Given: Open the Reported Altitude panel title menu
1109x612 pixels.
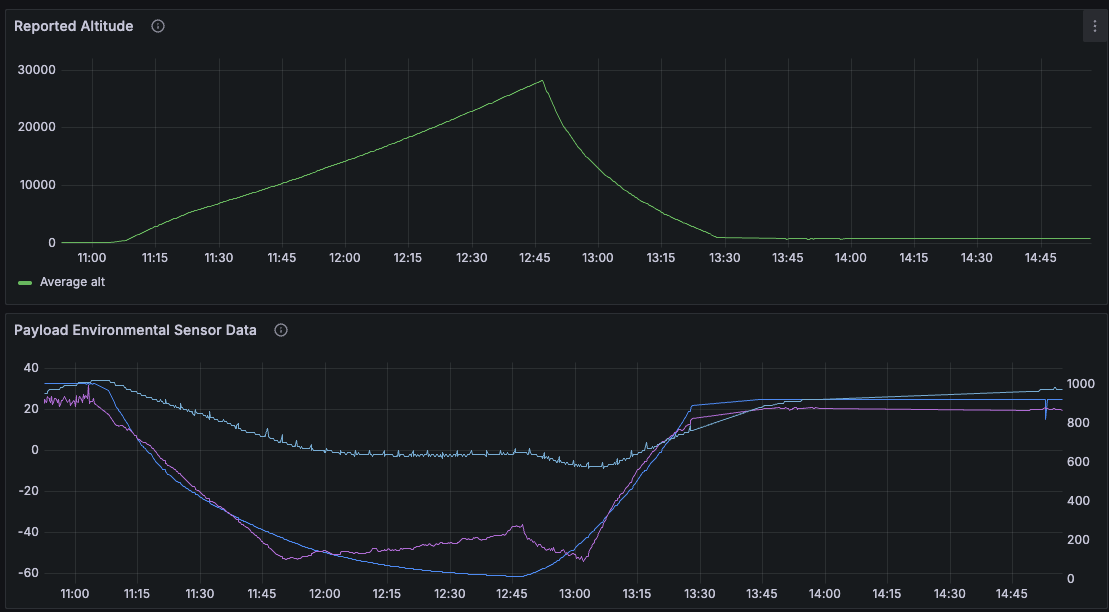Looking at the screenshot, I should (x=74, y=27).
